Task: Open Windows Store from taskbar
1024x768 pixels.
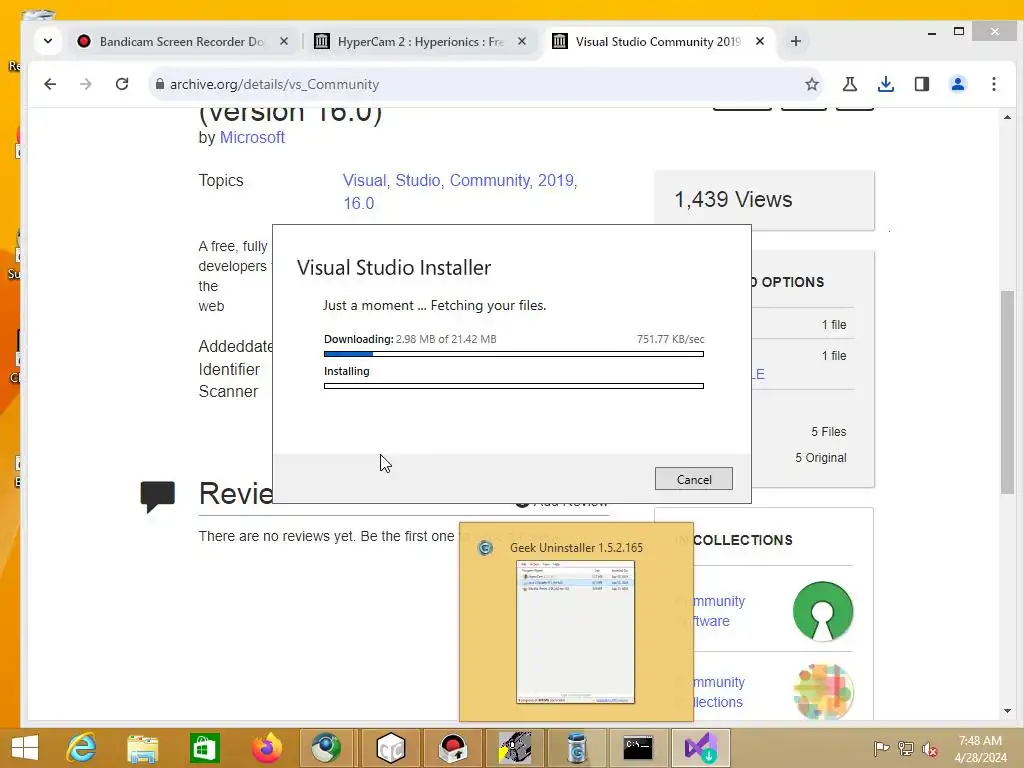Action: [x=204, y=748]
